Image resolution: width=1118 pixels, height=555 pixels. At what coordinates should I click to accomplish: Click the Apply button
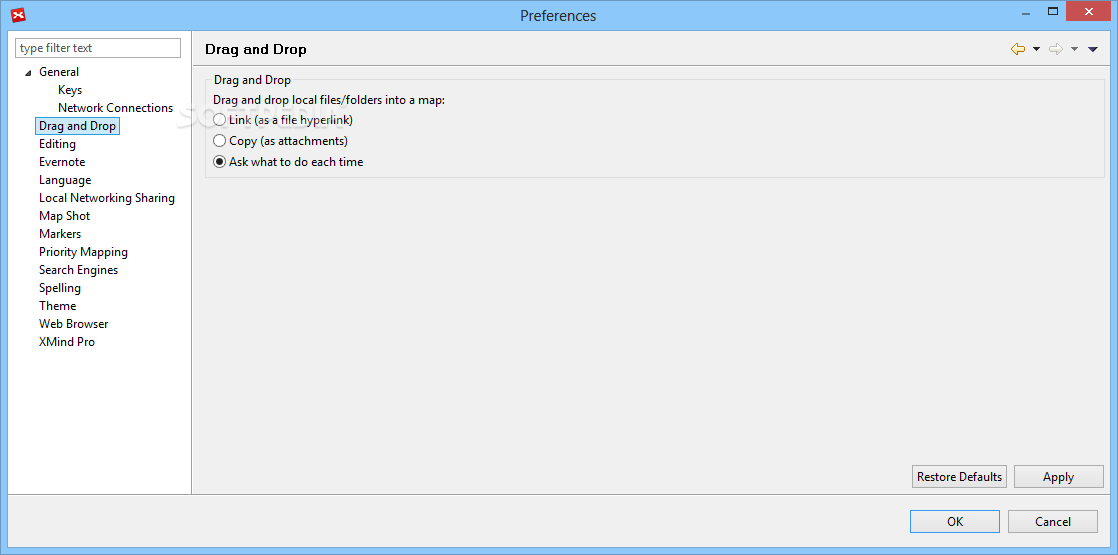click(x=1058, y=477)
